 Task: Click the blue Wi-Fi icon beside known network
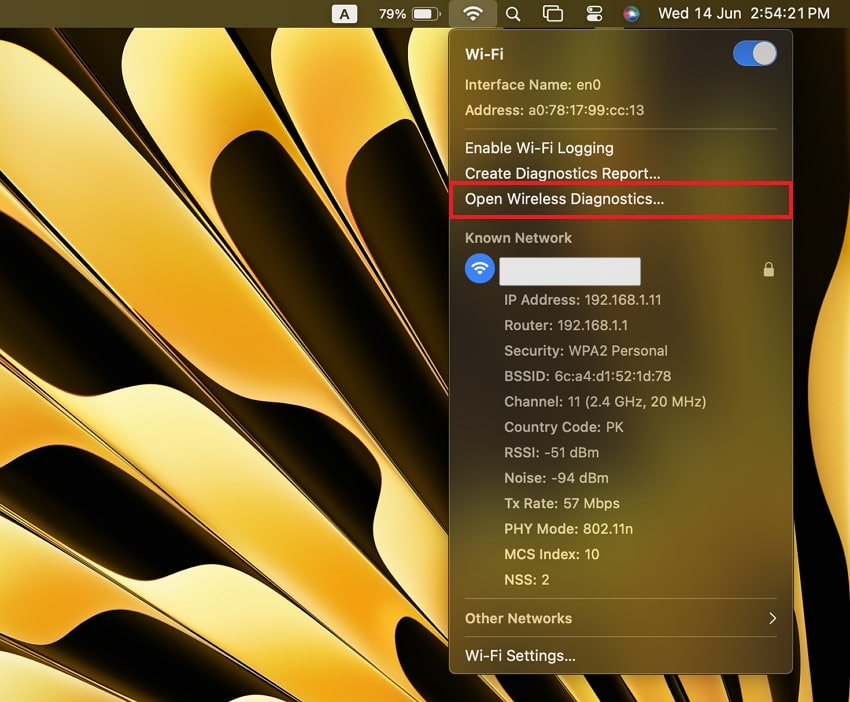click(x=478, y=268)
